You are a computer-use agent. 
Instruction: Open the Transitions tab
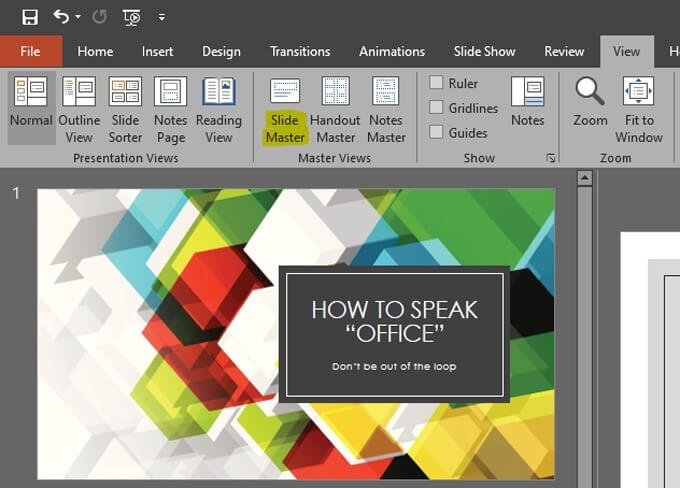click(300, 52)
